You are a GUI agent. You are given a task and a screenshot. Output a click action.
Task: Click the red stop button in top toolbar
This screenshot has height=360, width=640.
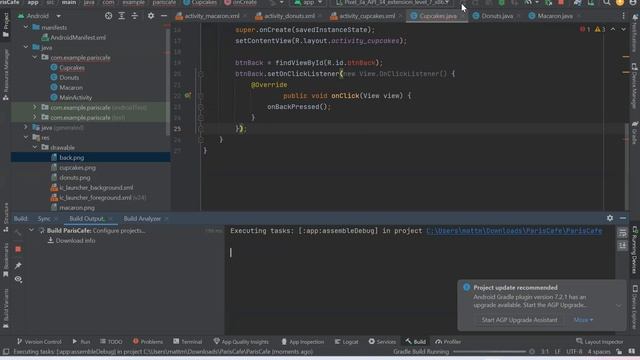(561, 3)
